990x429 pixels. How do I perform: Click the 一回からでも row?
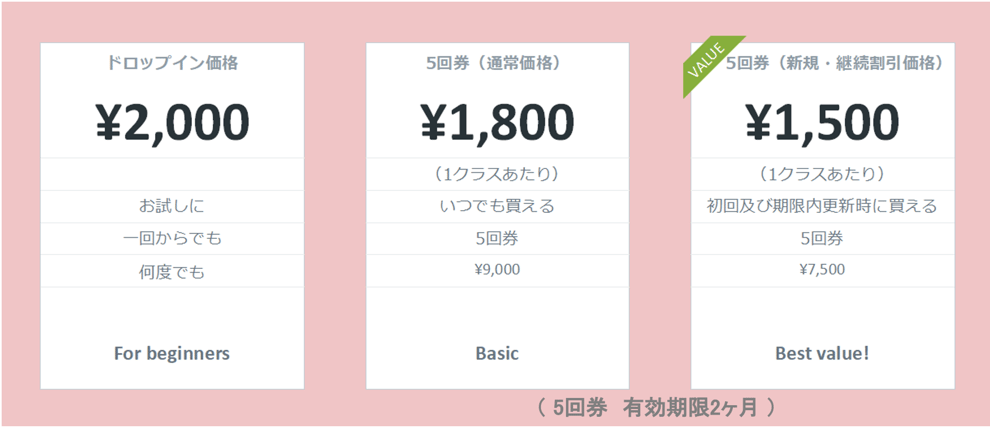click(172, 239)
